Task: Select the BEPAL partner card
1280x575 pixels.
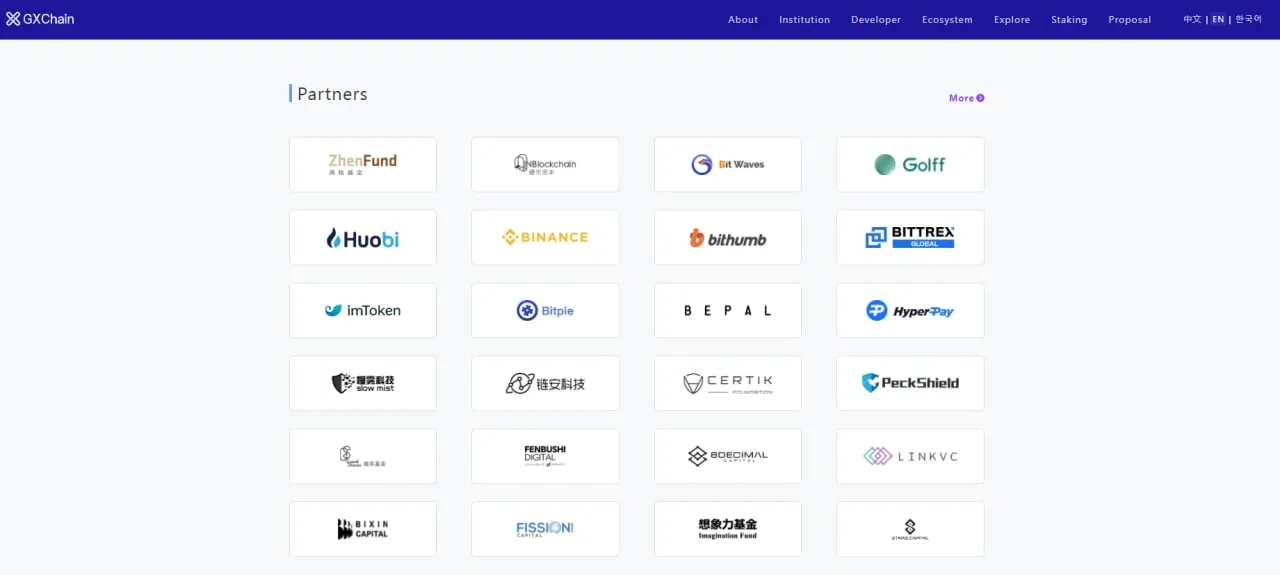Action: click(x=728, y=311)
